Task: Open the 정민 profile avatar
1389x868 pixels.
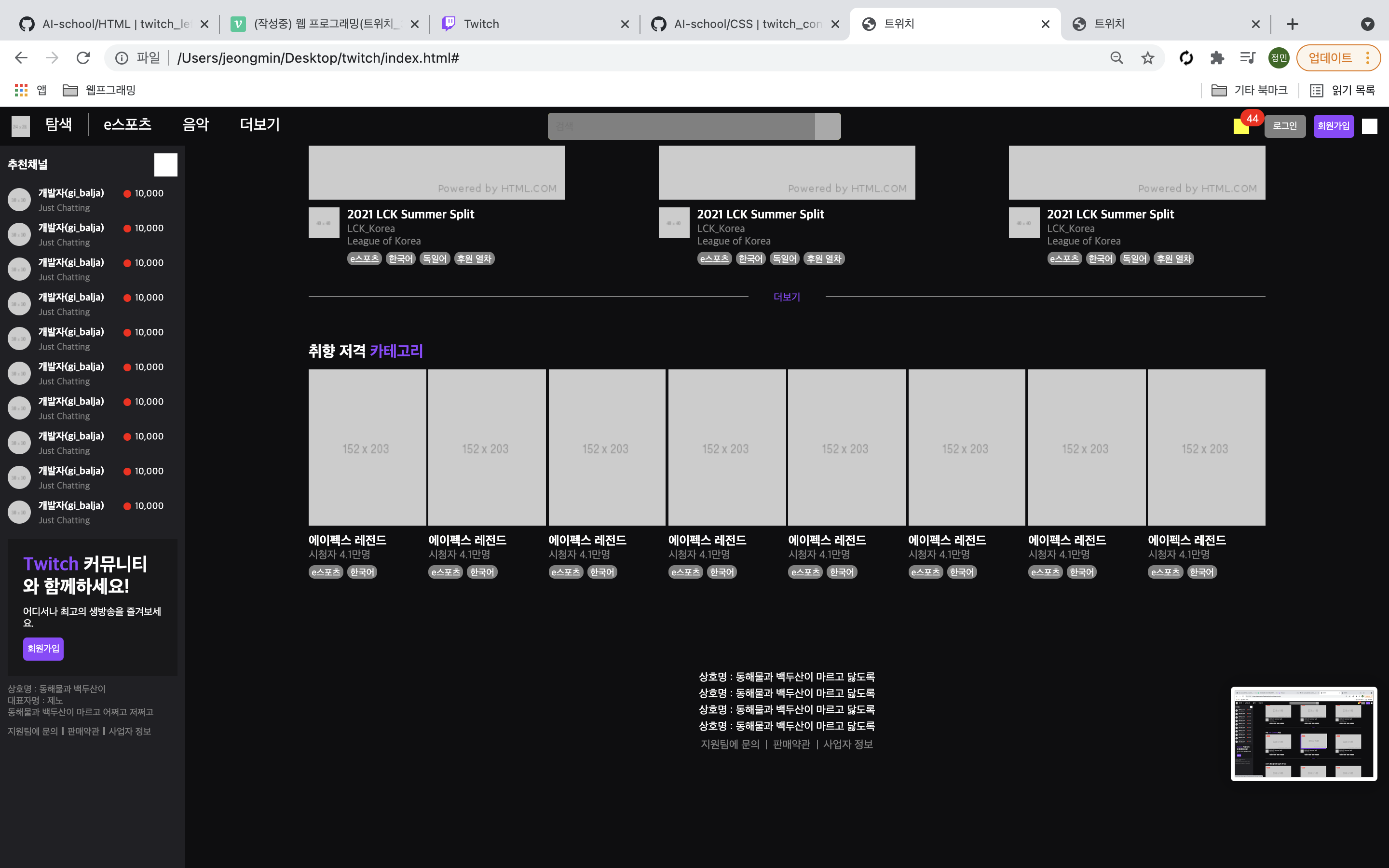Action: tap(1279, 58)
